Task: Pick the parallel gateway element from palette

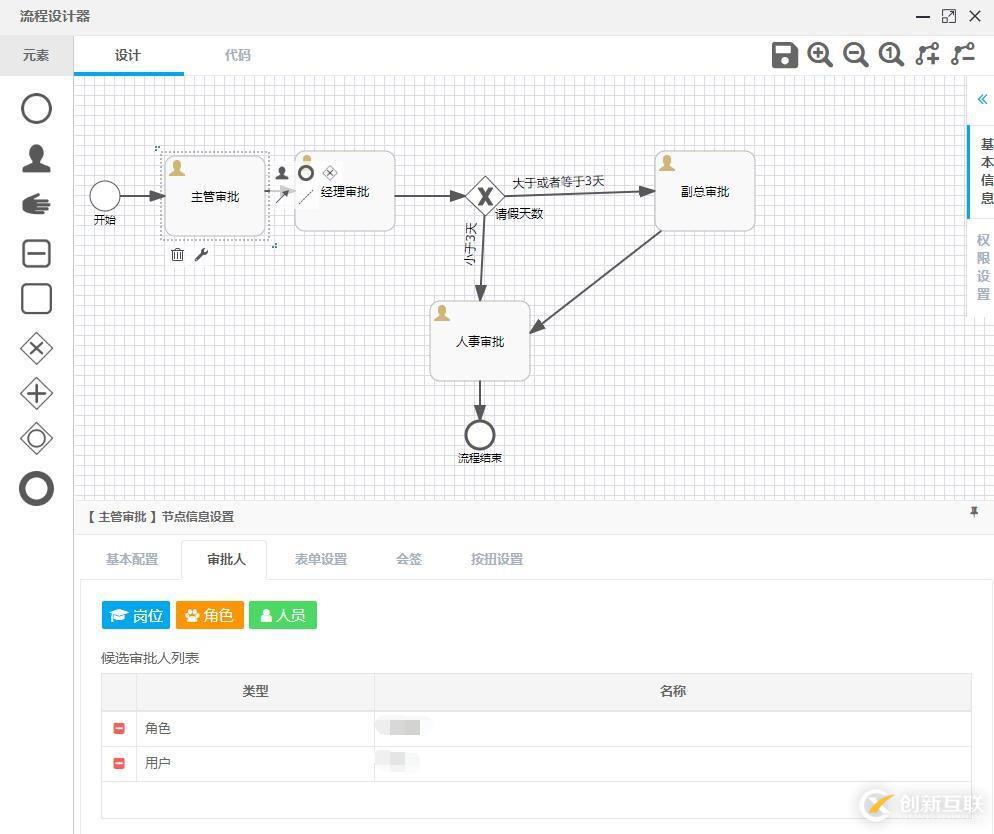Action: (x=36, y=393)
